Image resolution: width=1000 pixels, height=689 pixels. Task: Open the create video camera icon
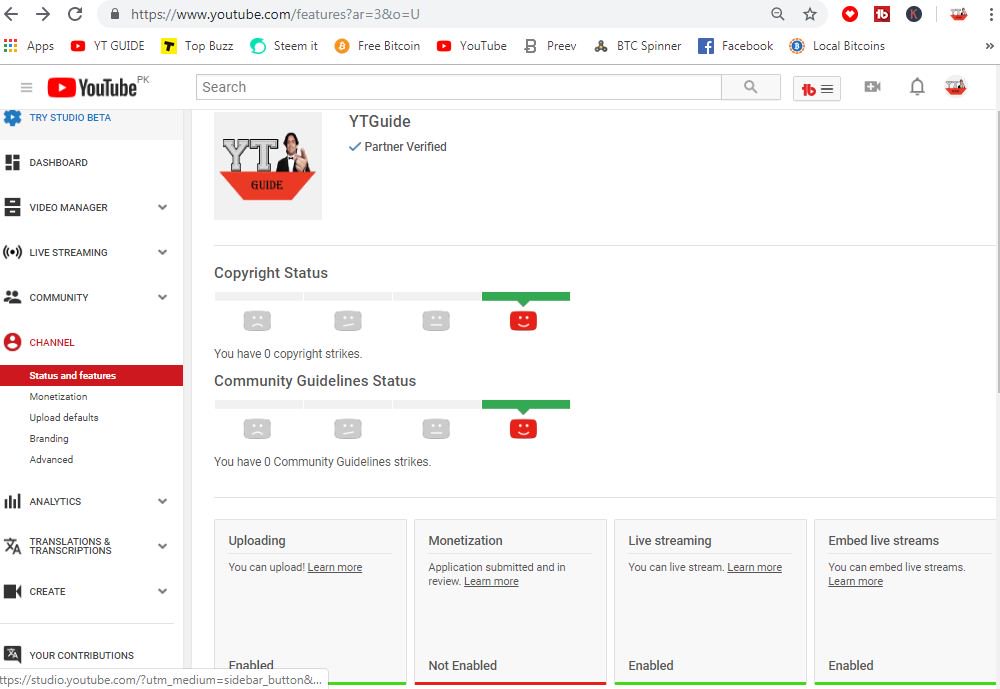click(872, 87)
